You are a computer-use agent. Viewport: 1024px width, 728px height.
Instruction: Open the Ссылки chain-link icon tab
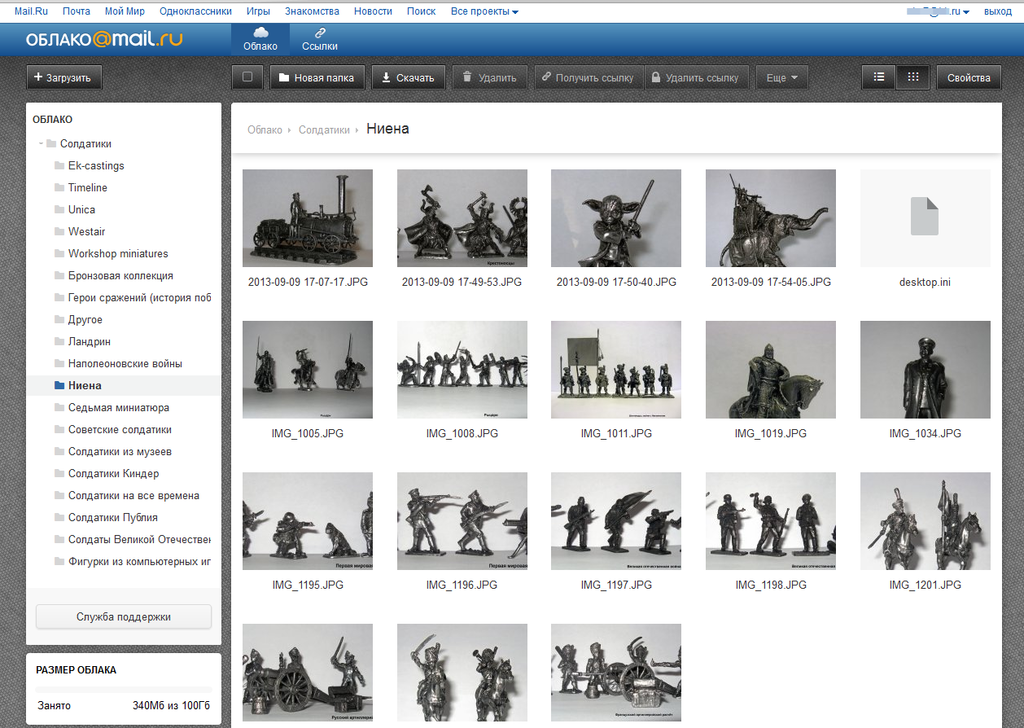click(319, 39)
